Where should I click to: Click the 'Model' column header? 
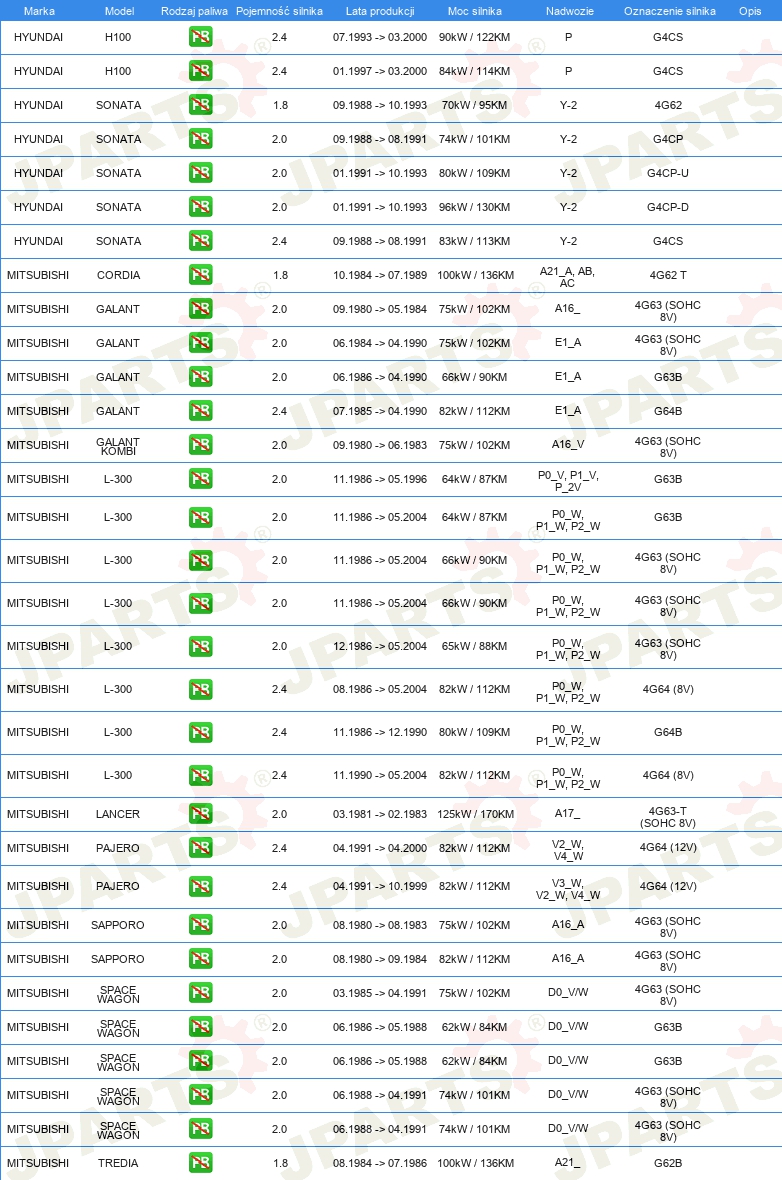119,11
